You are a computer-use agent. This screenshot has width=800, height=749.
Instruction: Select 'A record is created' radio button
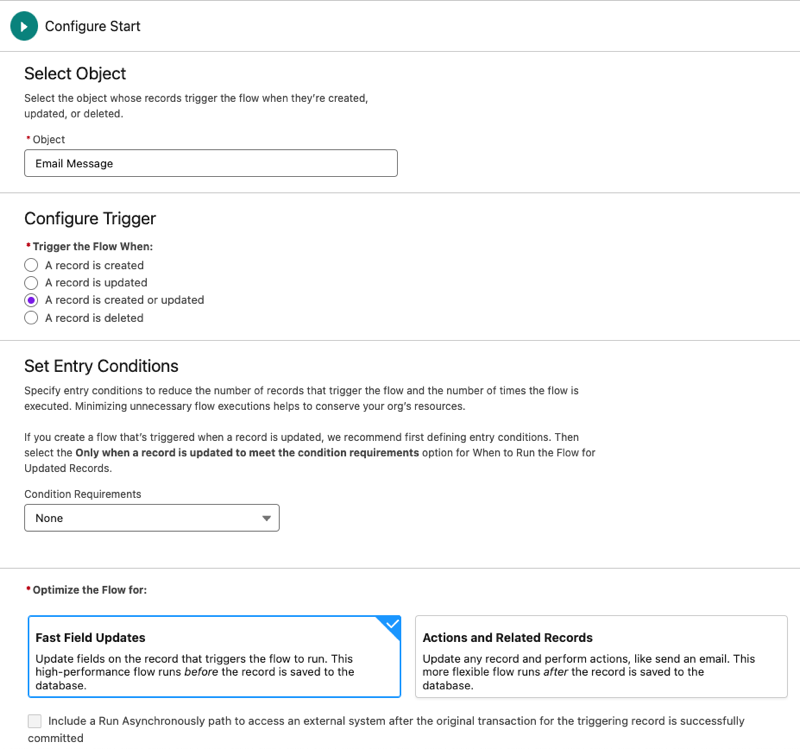[x=31, y=265]
